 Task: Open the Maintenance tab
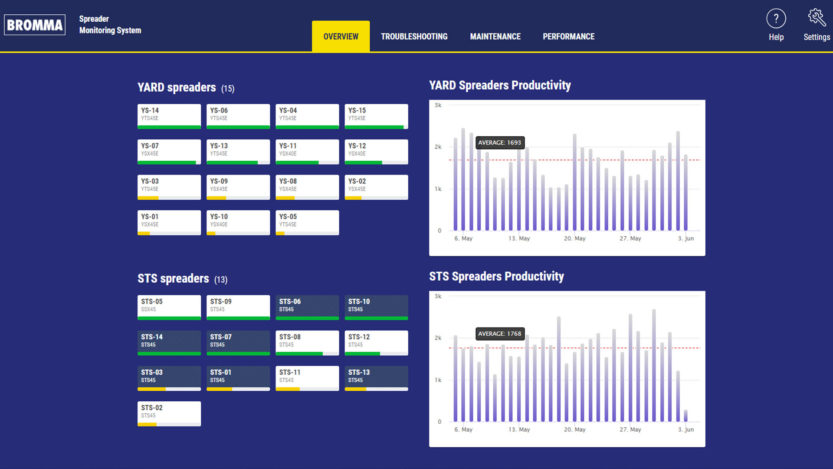point(495,37)
